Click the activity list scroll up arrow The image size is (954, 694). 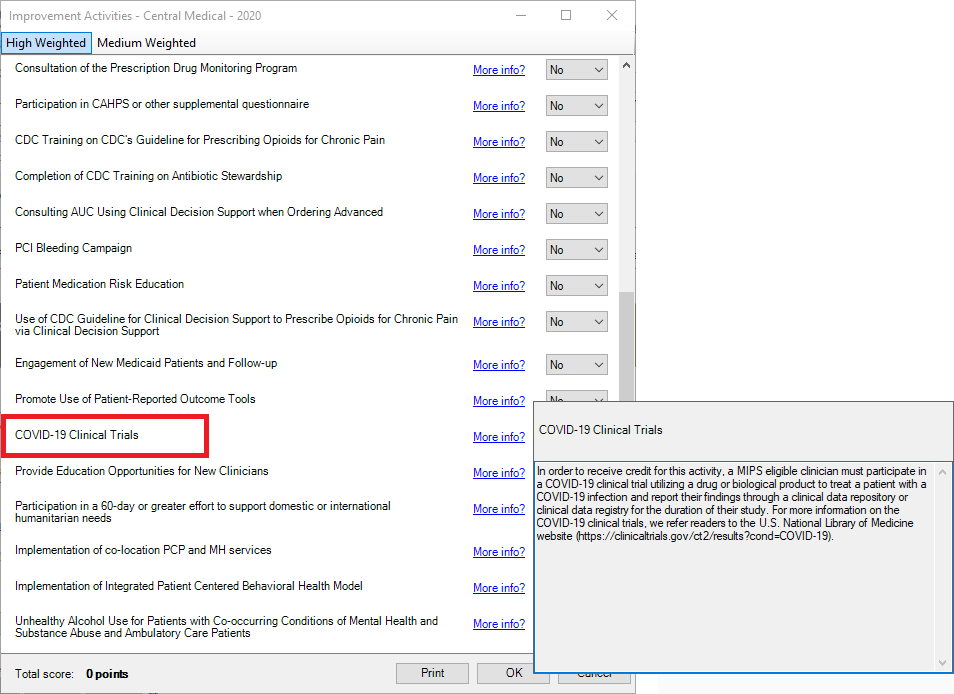point(626,66)
